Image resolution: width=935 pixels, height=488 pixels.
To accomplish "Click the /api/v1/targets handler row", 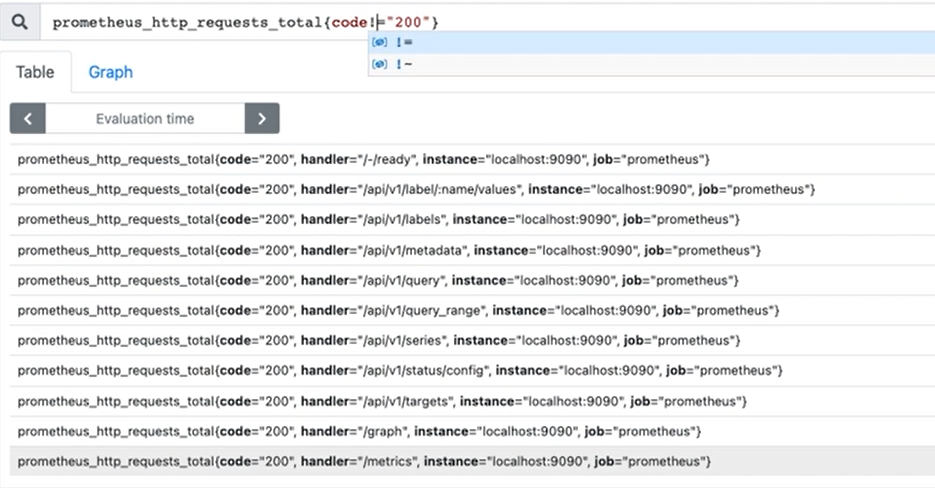I will tap(381, 401).
